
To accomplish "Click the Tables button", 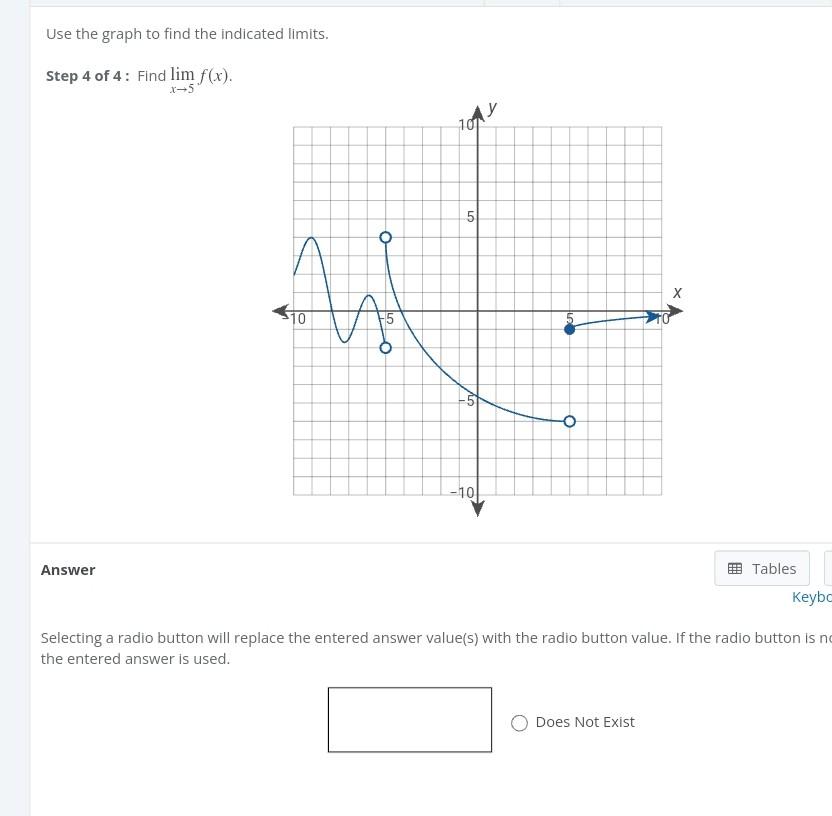I will (761, 568).
